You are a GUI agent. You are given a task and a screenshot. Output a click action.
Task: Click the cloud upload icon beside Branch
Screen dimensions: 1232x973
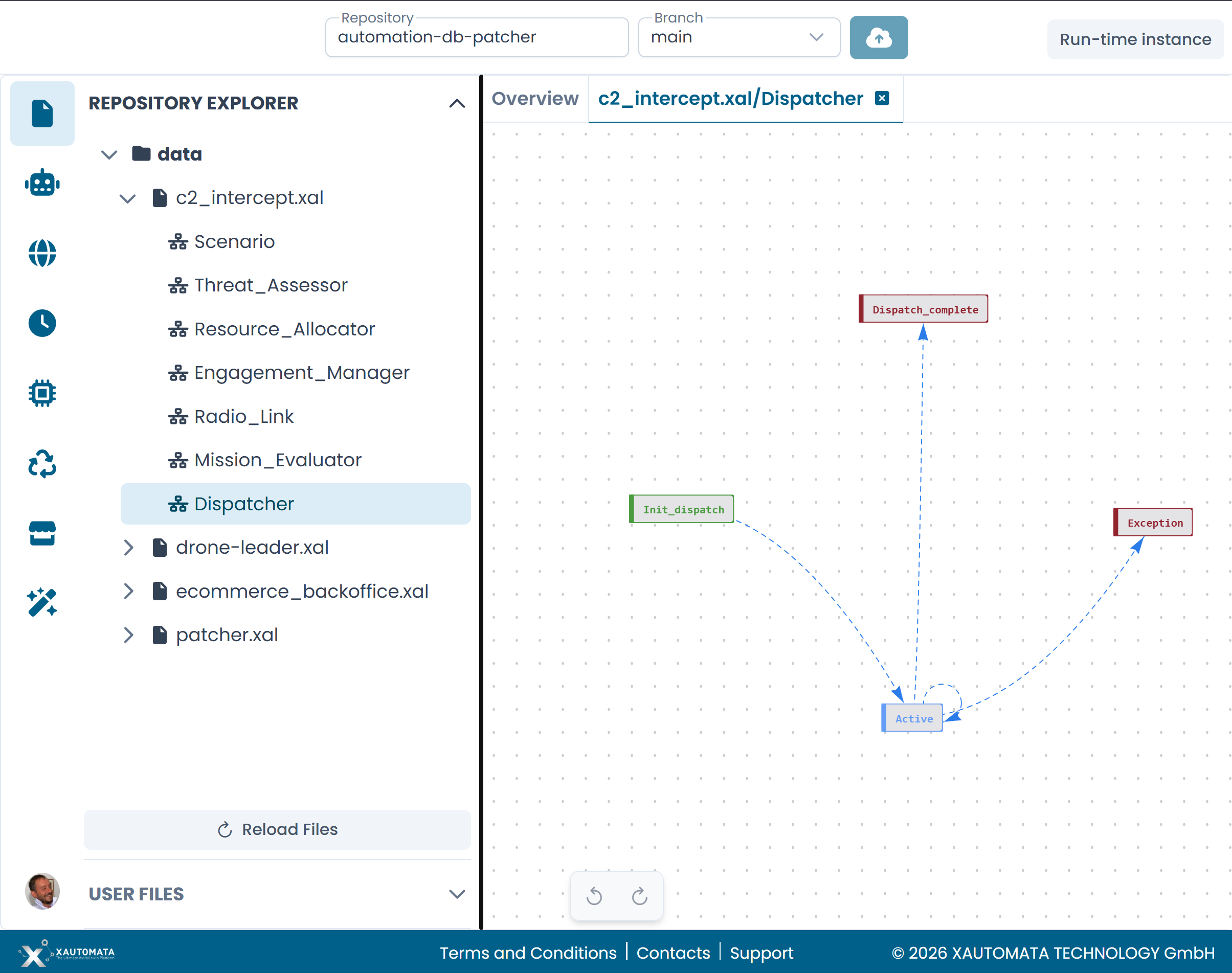coord(879,38)
